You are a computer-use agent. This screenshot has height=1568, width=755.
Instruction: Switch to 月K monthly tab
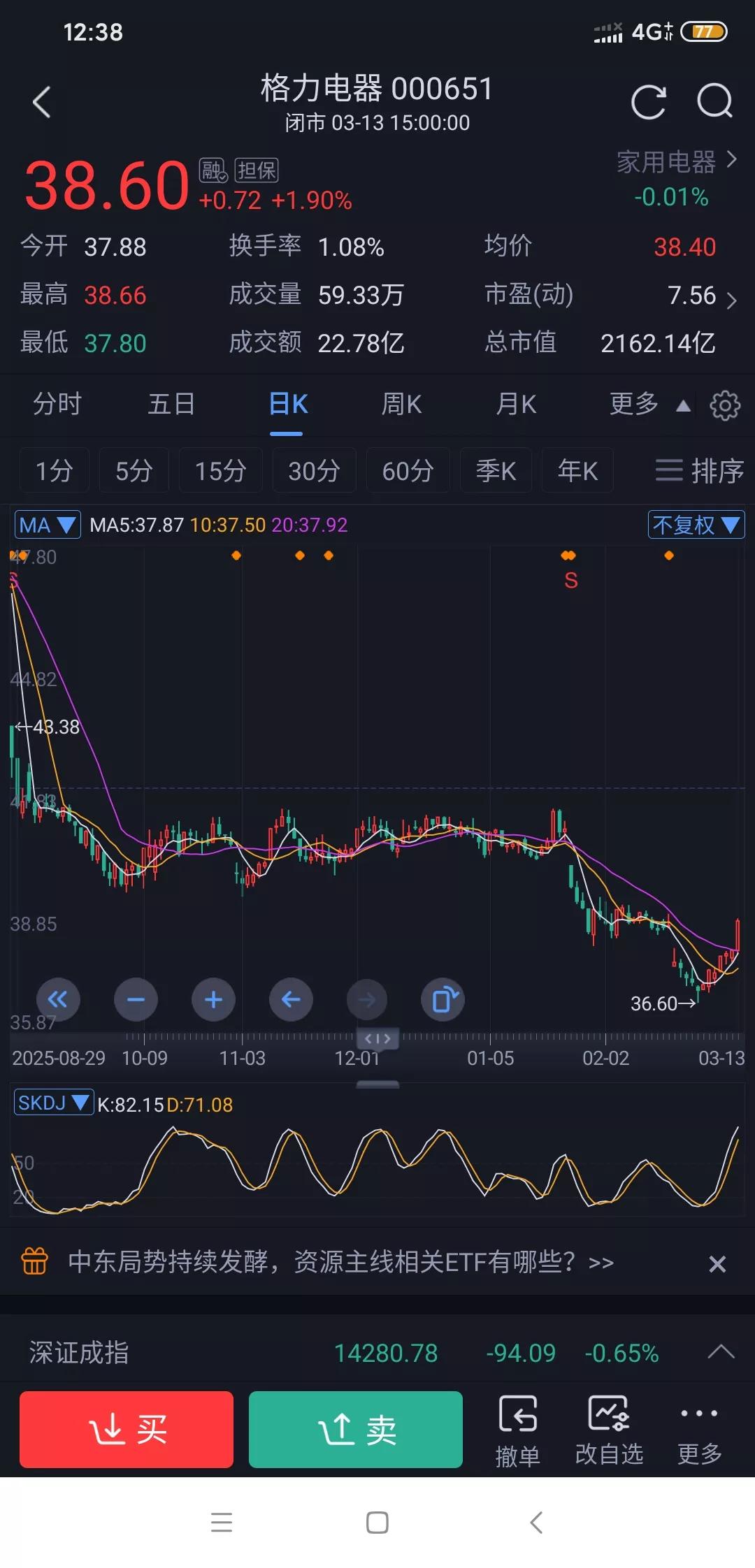click(x=516, y=404)
